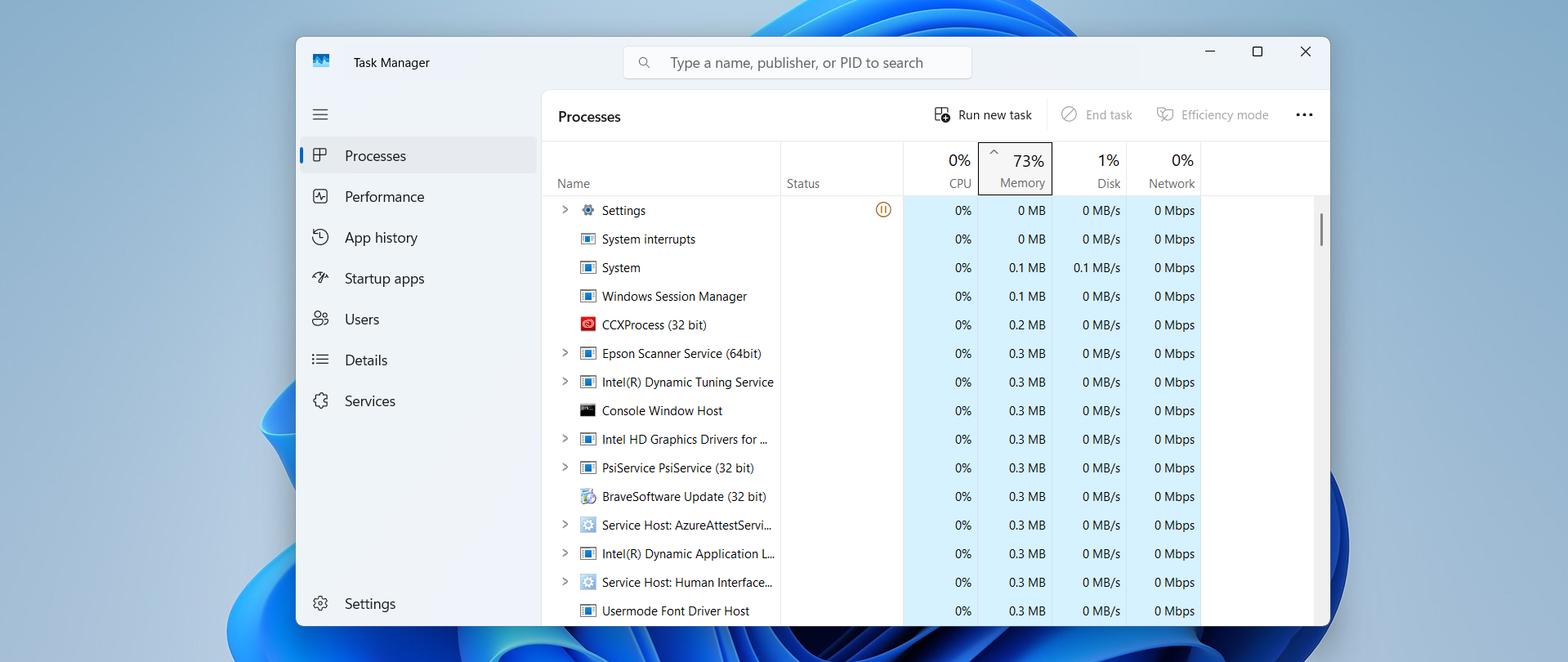
Task: Click the hamburger navigation menu icon
Action: point(320,114)
